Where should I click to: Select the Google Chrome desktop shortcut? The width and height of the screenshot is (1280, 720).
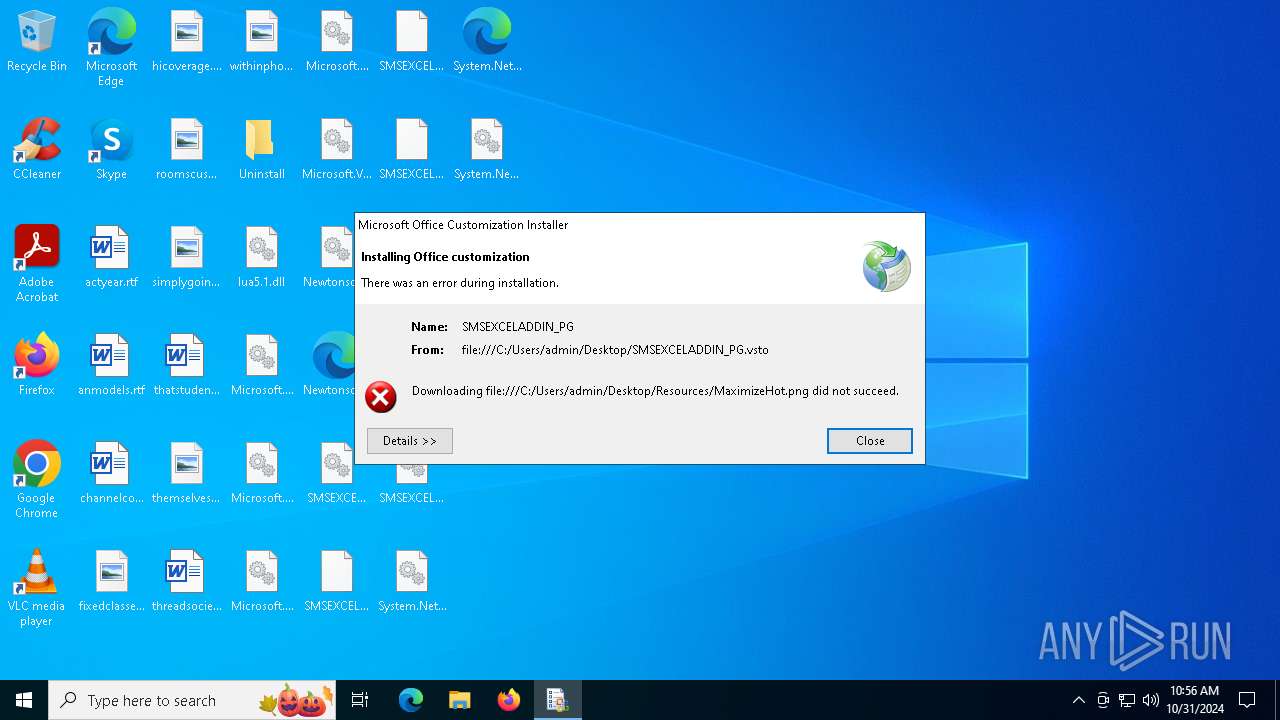point(37,480)
